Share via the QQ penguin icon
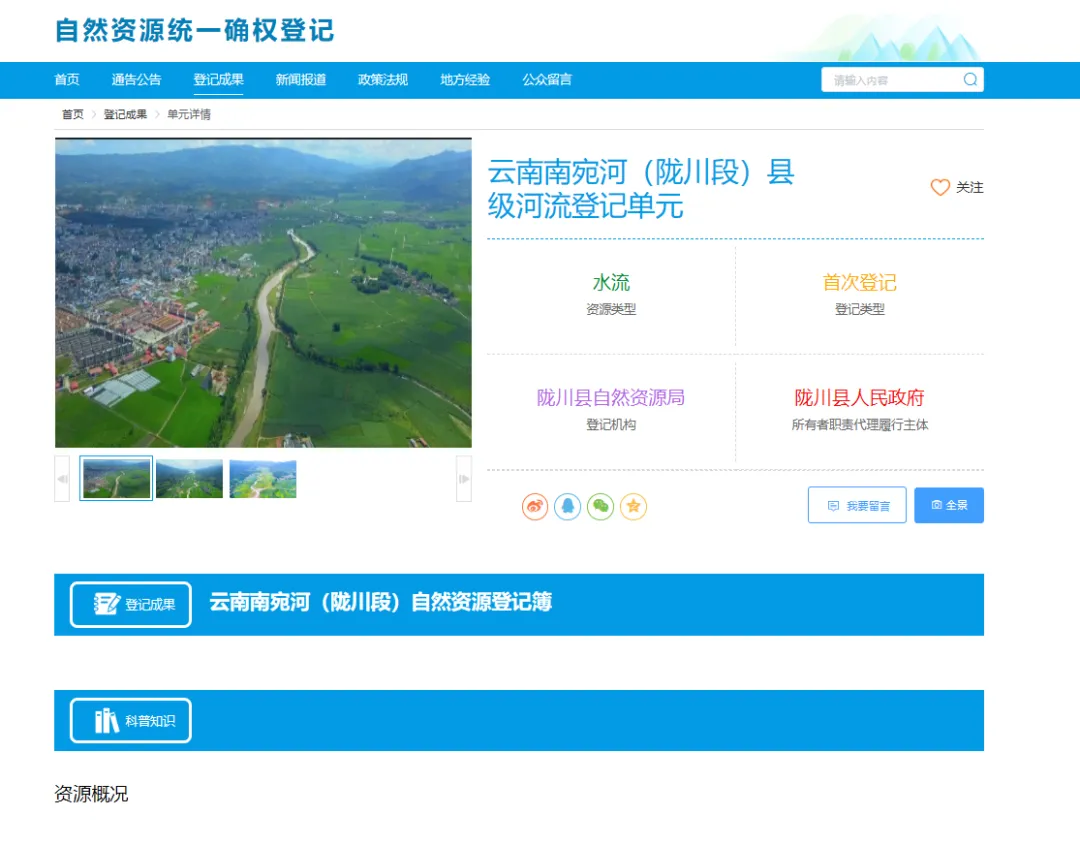The width and height of the screenshot is (1080, 846). (568, 506)
